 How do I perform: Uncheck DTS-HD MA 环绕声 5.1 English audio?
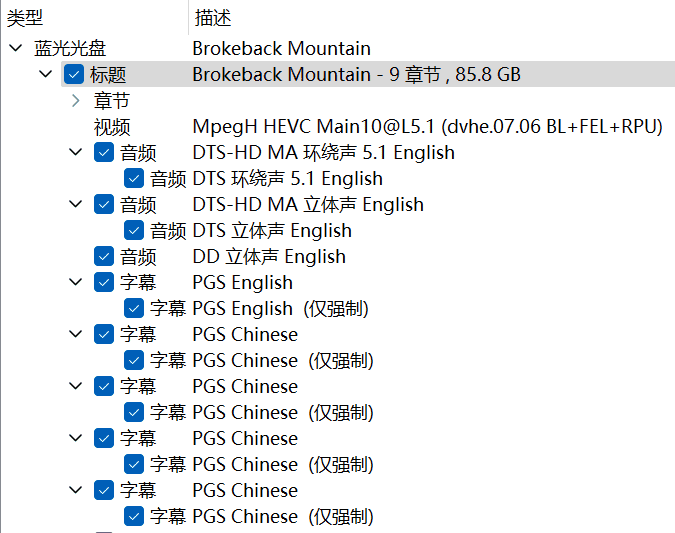(x=104, y=153)
